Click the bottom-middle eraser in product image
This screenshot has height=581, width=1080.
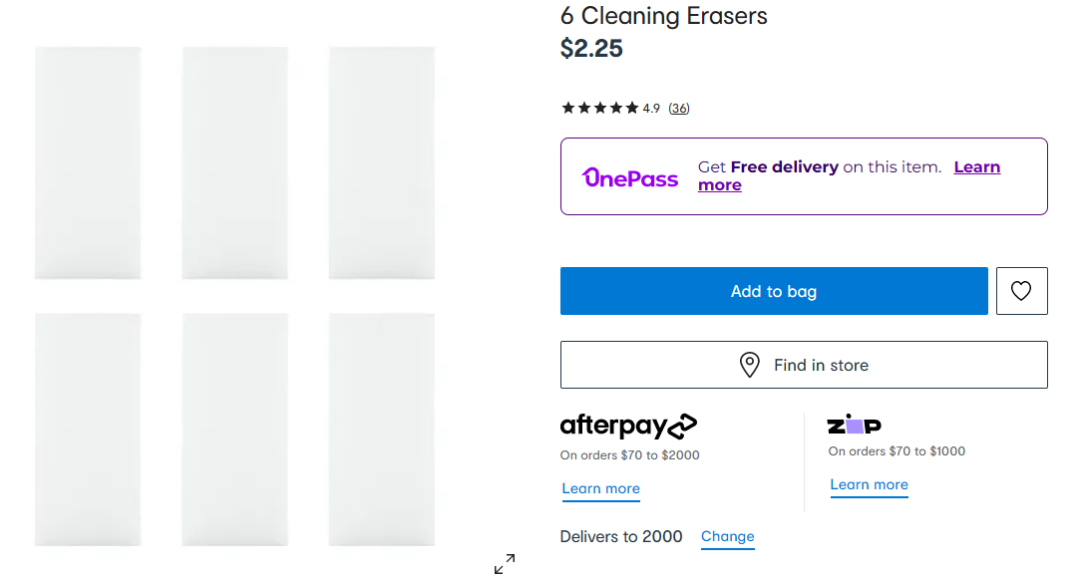tap(235, 429)
